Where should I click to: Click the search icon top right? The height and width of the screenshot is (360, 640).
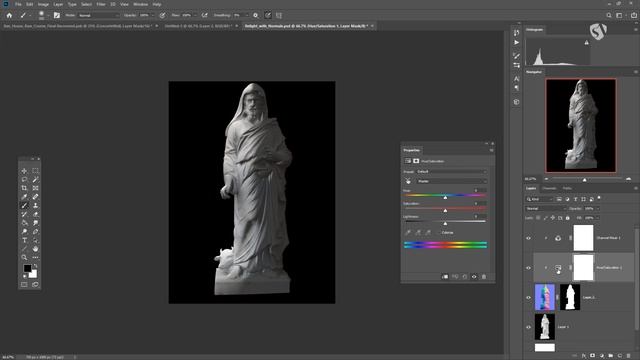point(609,15)
